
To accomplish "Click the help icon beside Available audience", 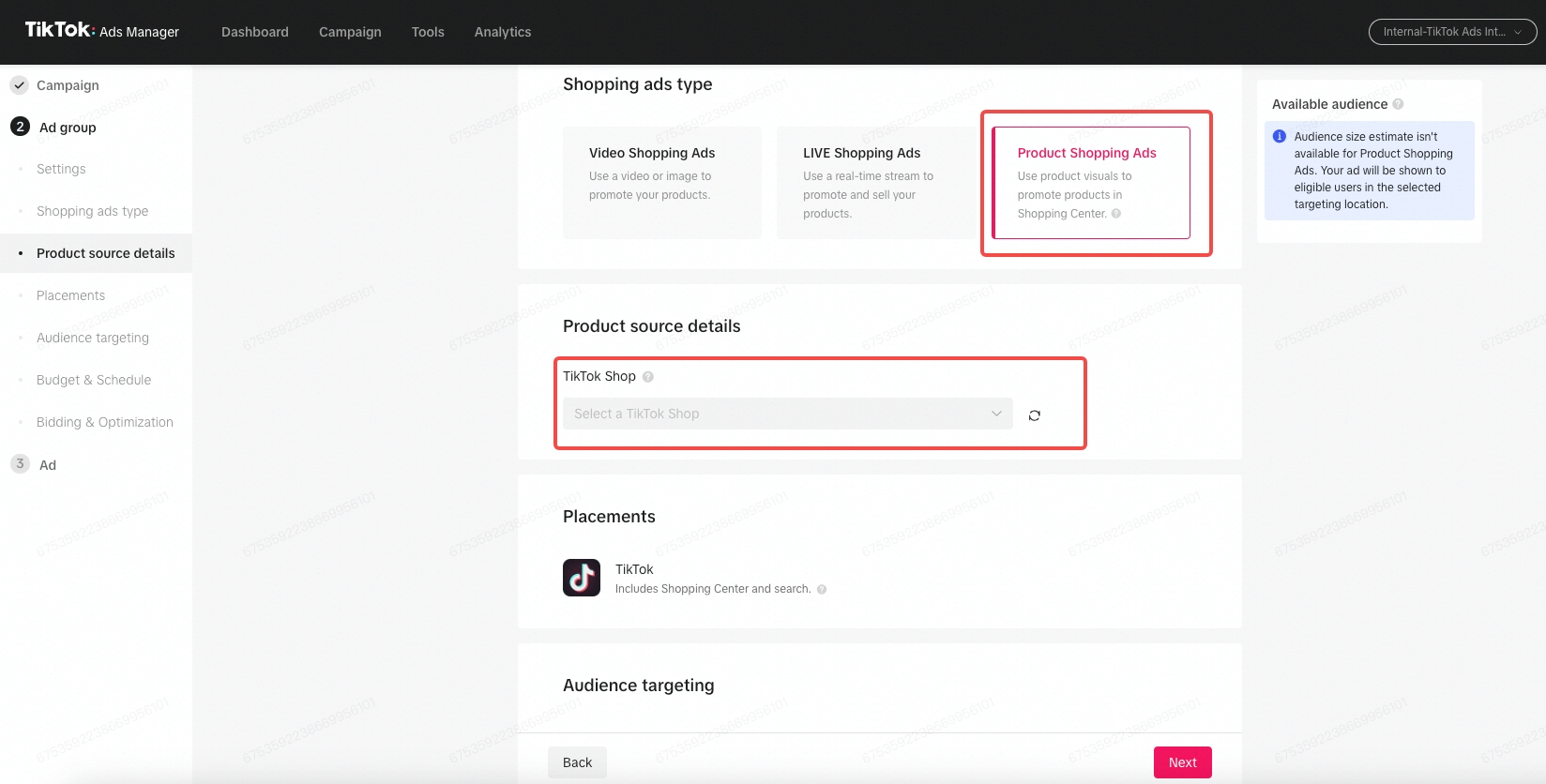I will [1398, 104].
